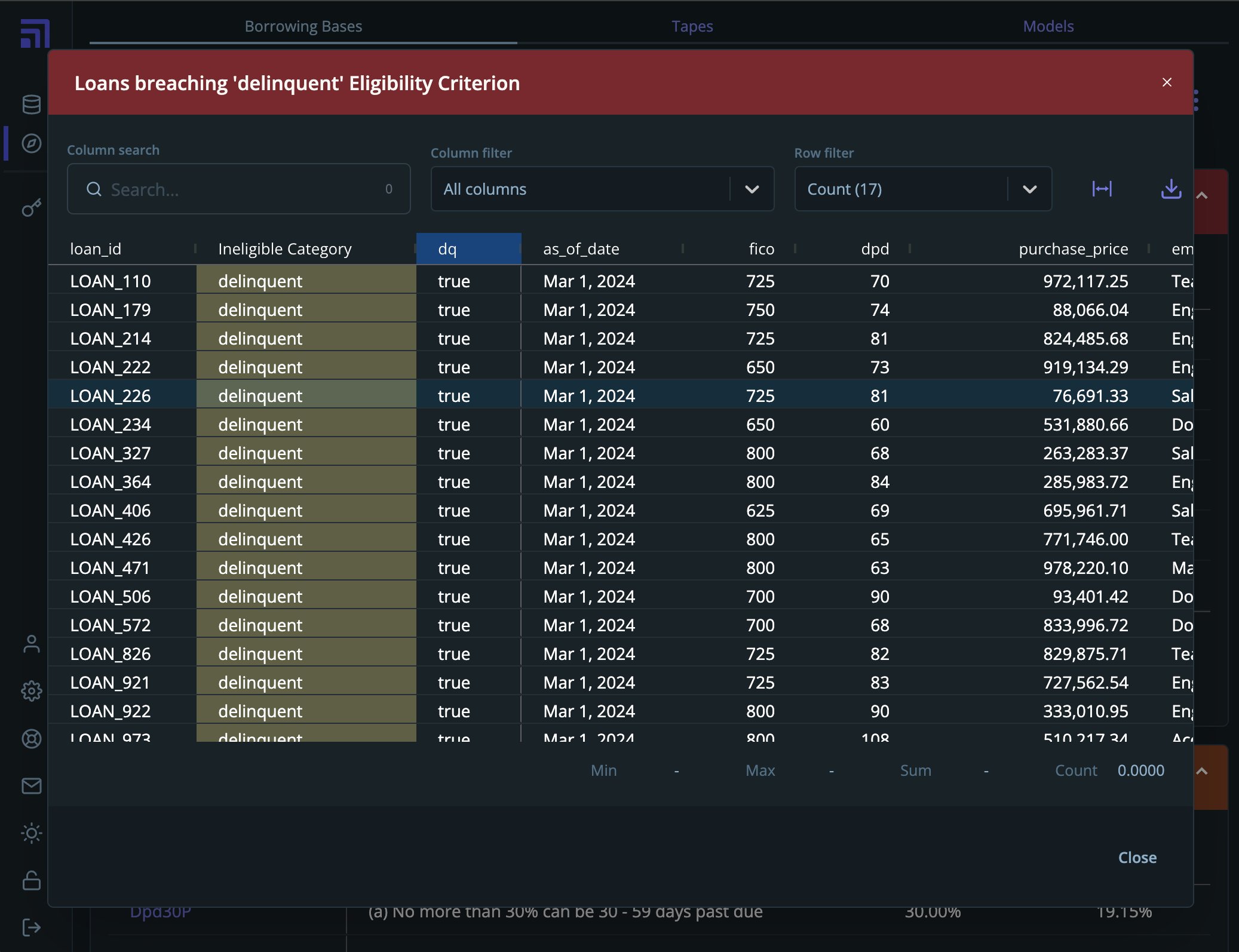Open the settings gear icon
Screen dimensions: 1239x952
pyautogui.click(x=31, y=691)
